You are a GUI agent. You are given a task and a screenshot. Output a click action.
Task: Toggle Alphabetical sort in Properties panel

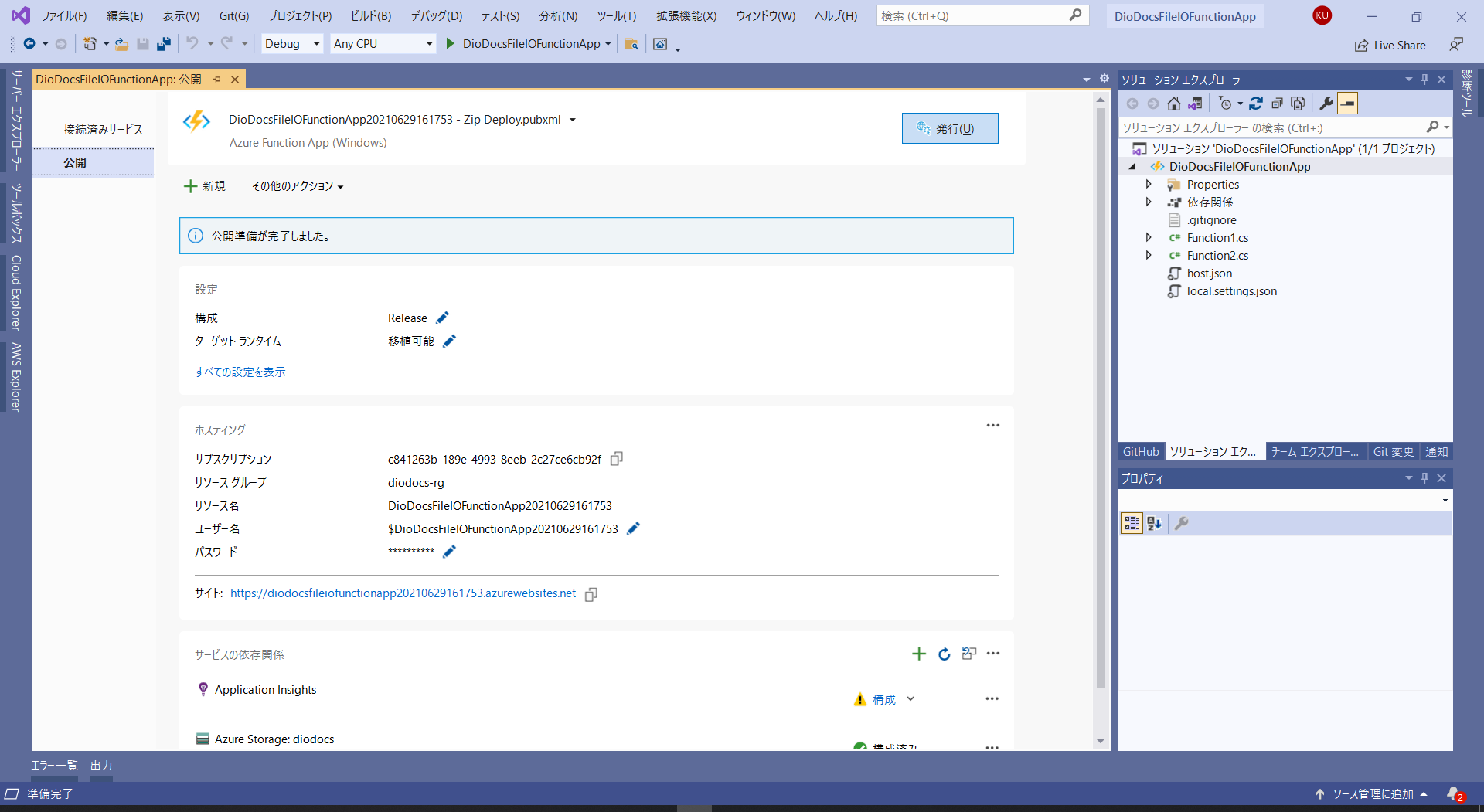tap(1154, 524)
